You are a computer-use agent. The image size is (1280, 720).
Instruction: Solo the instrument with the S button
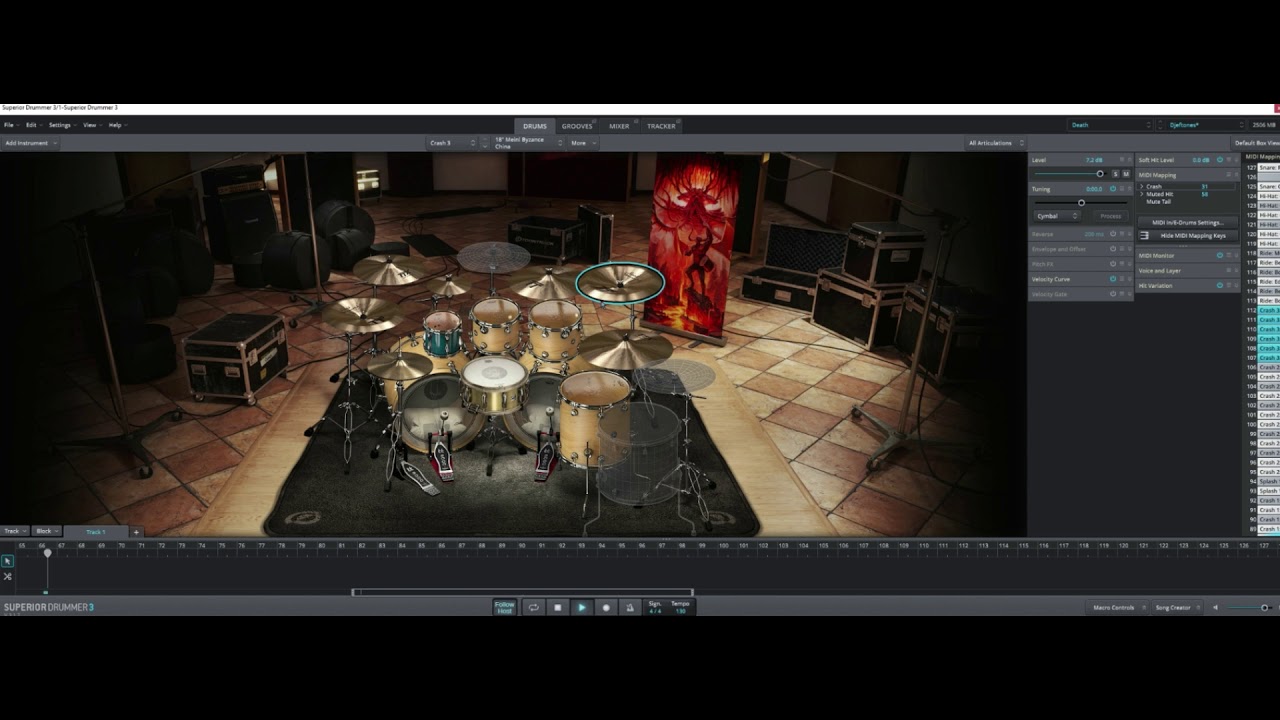coord(1116,174)
